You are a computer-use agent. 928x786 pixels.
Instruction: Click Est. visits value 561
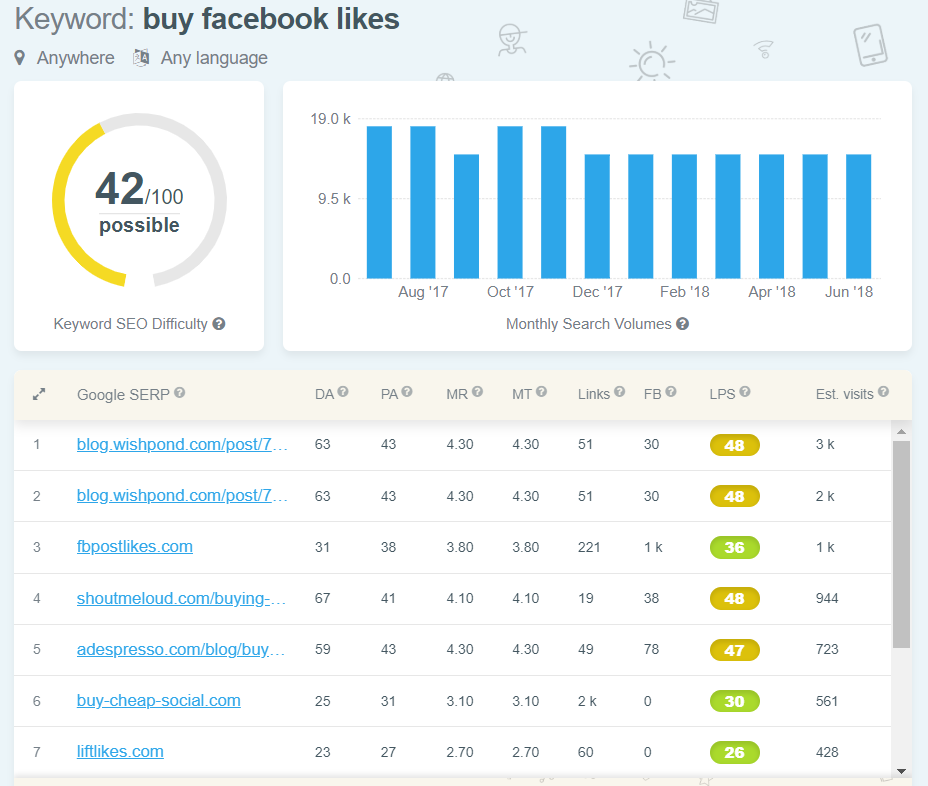(827, 701)
